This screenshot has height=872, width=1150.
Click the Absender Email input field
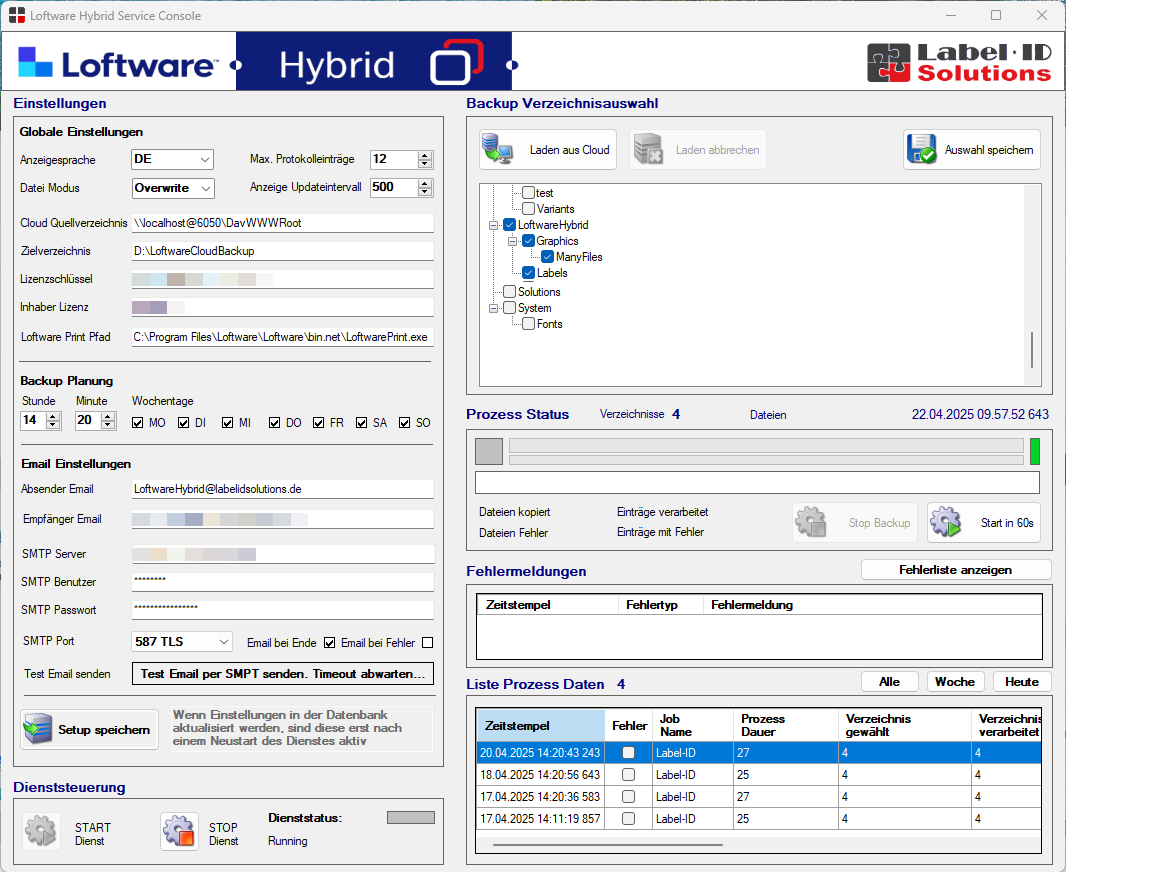283,489
